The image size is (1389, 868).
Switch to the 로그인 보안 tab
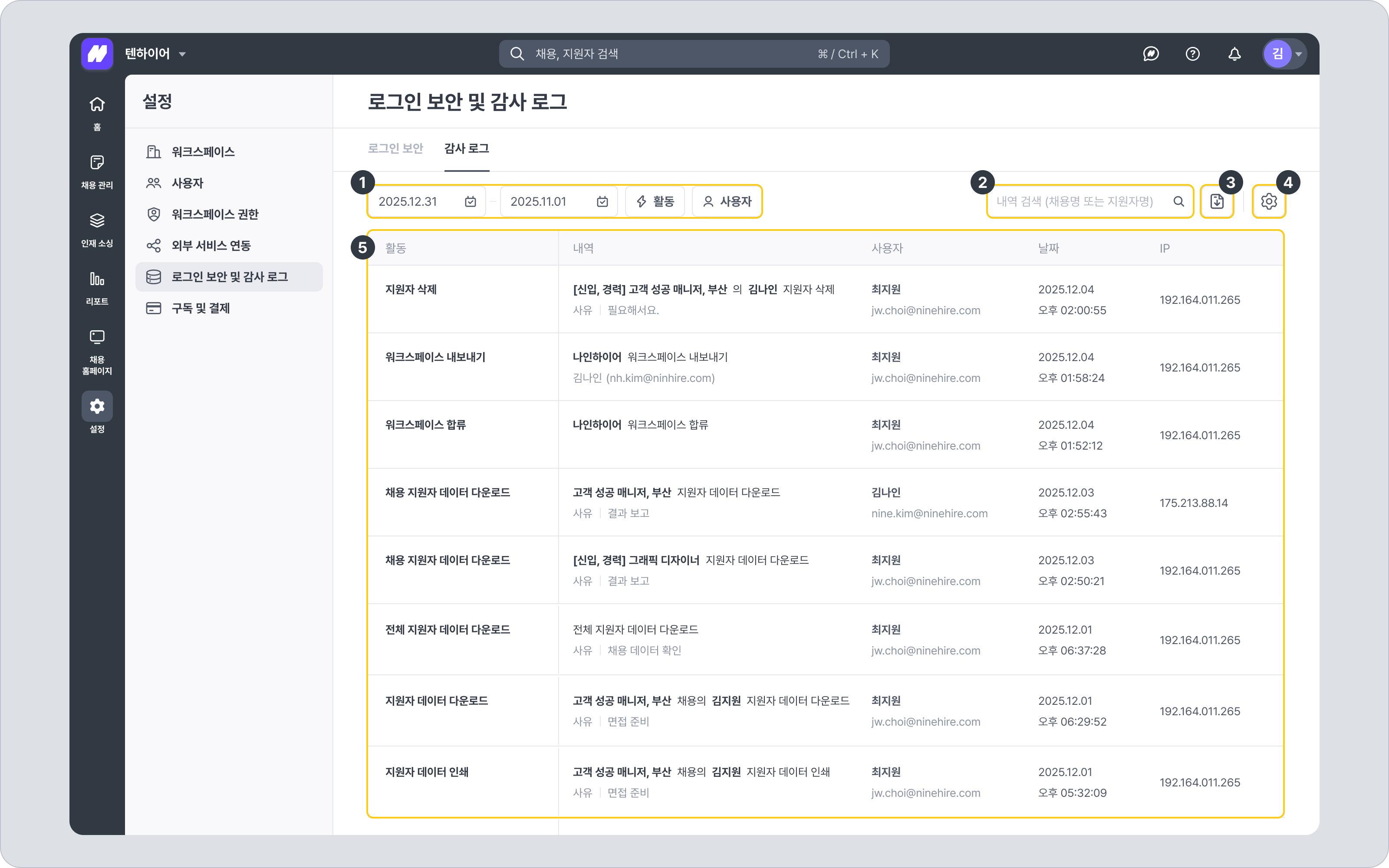tap(395, 149)
